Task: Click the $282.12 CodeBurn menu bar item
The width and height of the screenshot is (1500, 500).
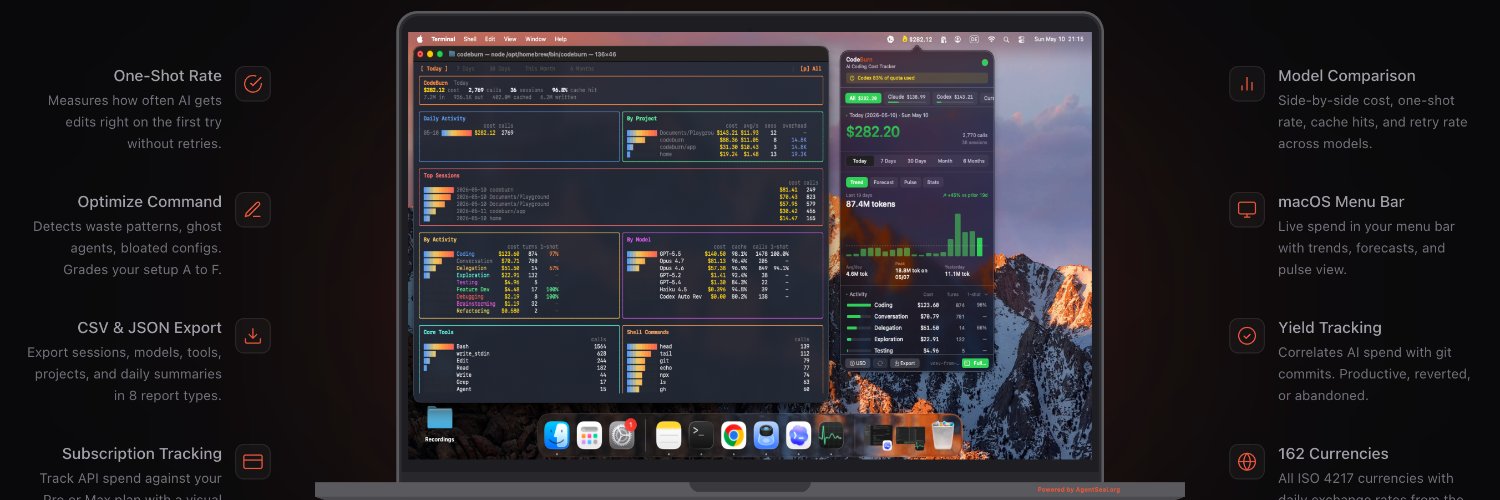Action: point(917,39)
